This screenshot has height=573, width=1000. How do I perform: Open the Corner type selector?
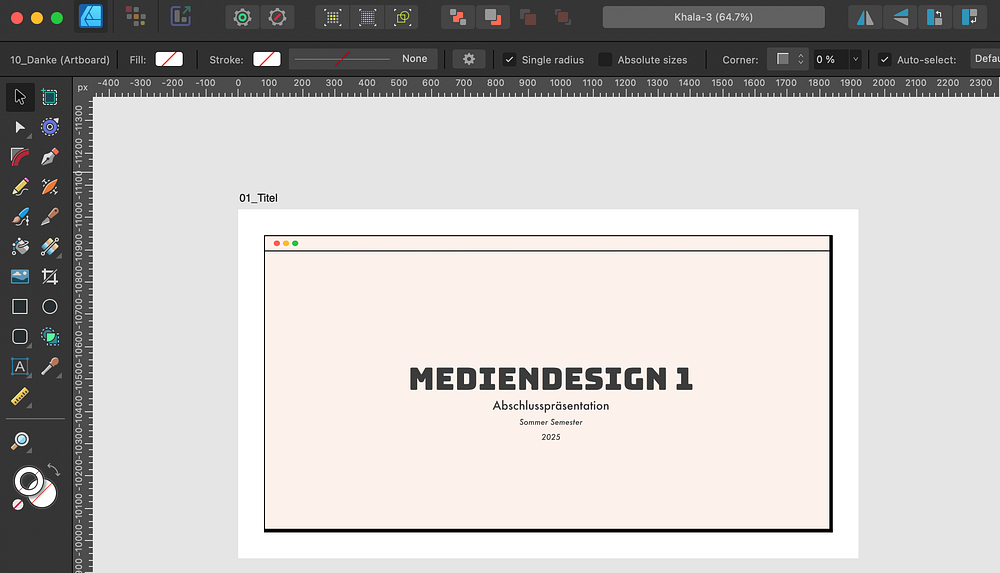pos(788,59)
